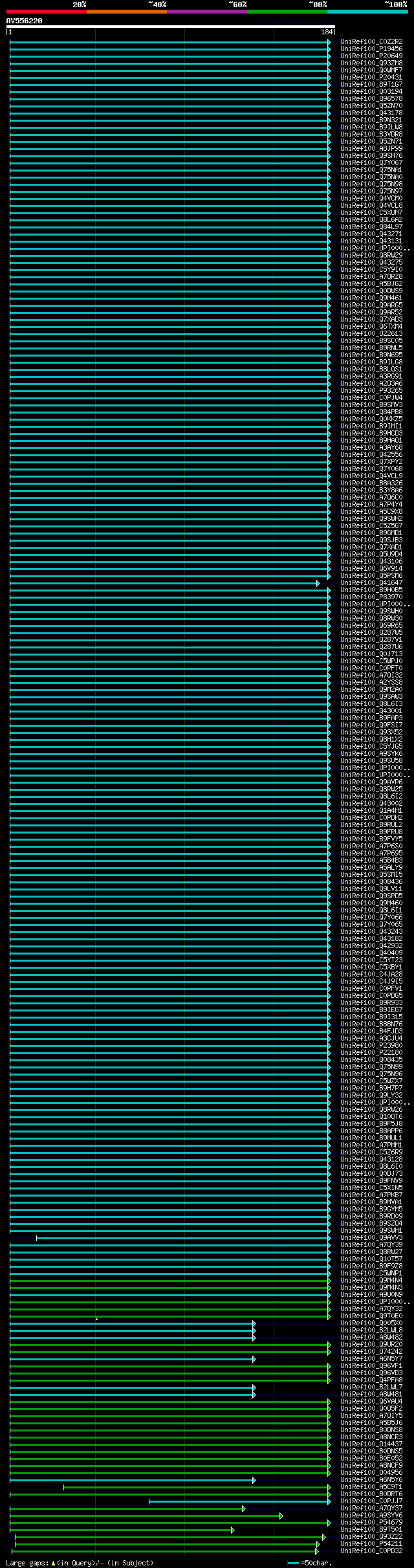Viewport: 414px width, 1568px height.
Task: Click the alignment bar for UniRef100_C0PJJ7
Action: tap(239, 1501)
